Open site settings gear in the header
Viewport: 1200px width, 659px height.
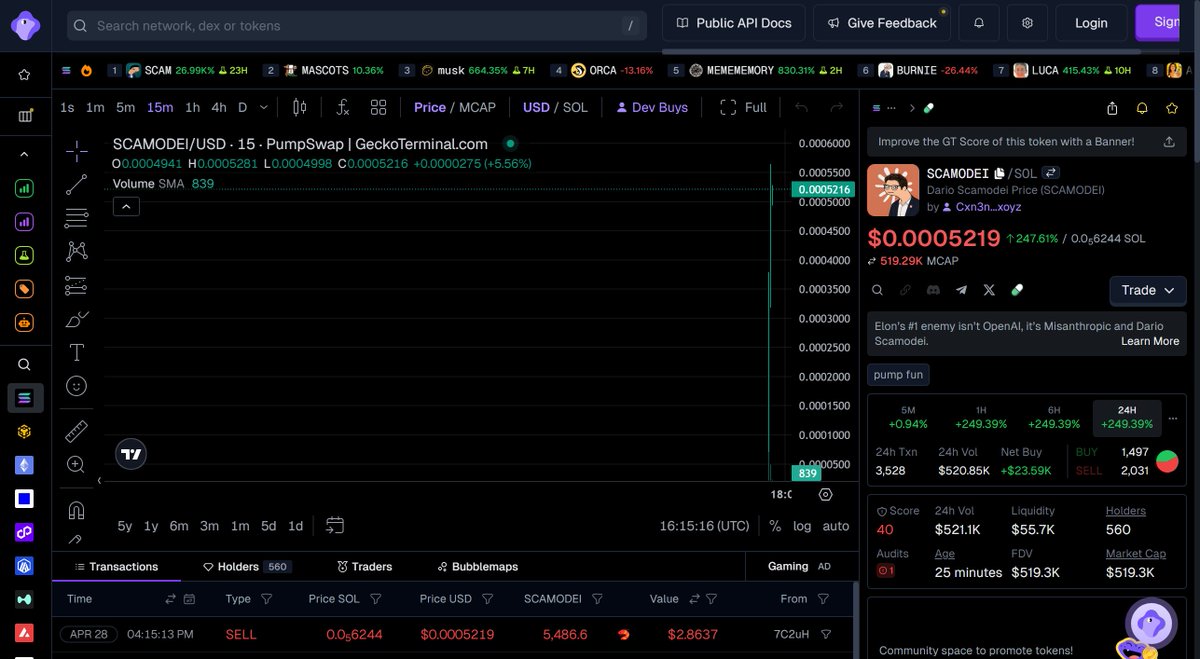pyautogui.click(x=1027, y=22)
